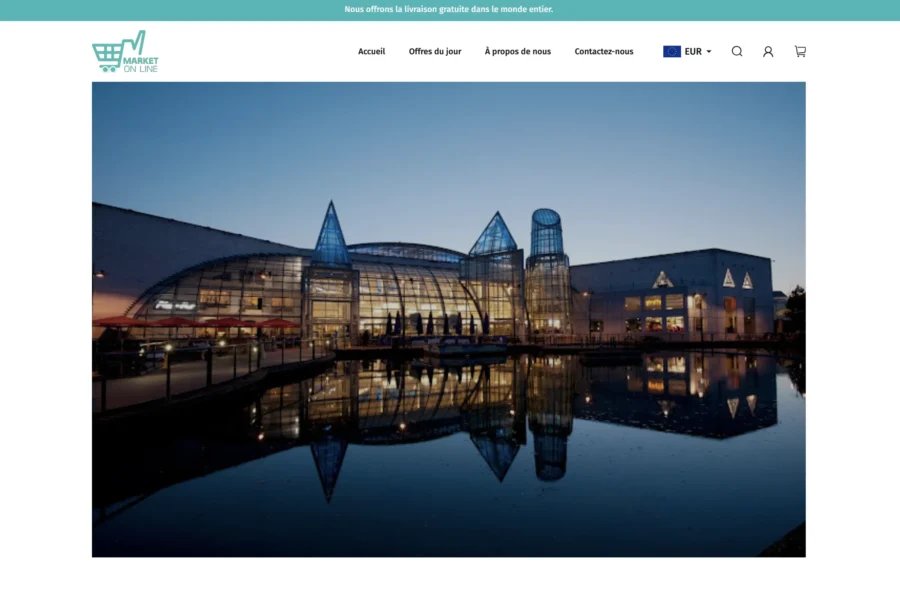
Task: Click the EU flag icon
Action: 672,51
